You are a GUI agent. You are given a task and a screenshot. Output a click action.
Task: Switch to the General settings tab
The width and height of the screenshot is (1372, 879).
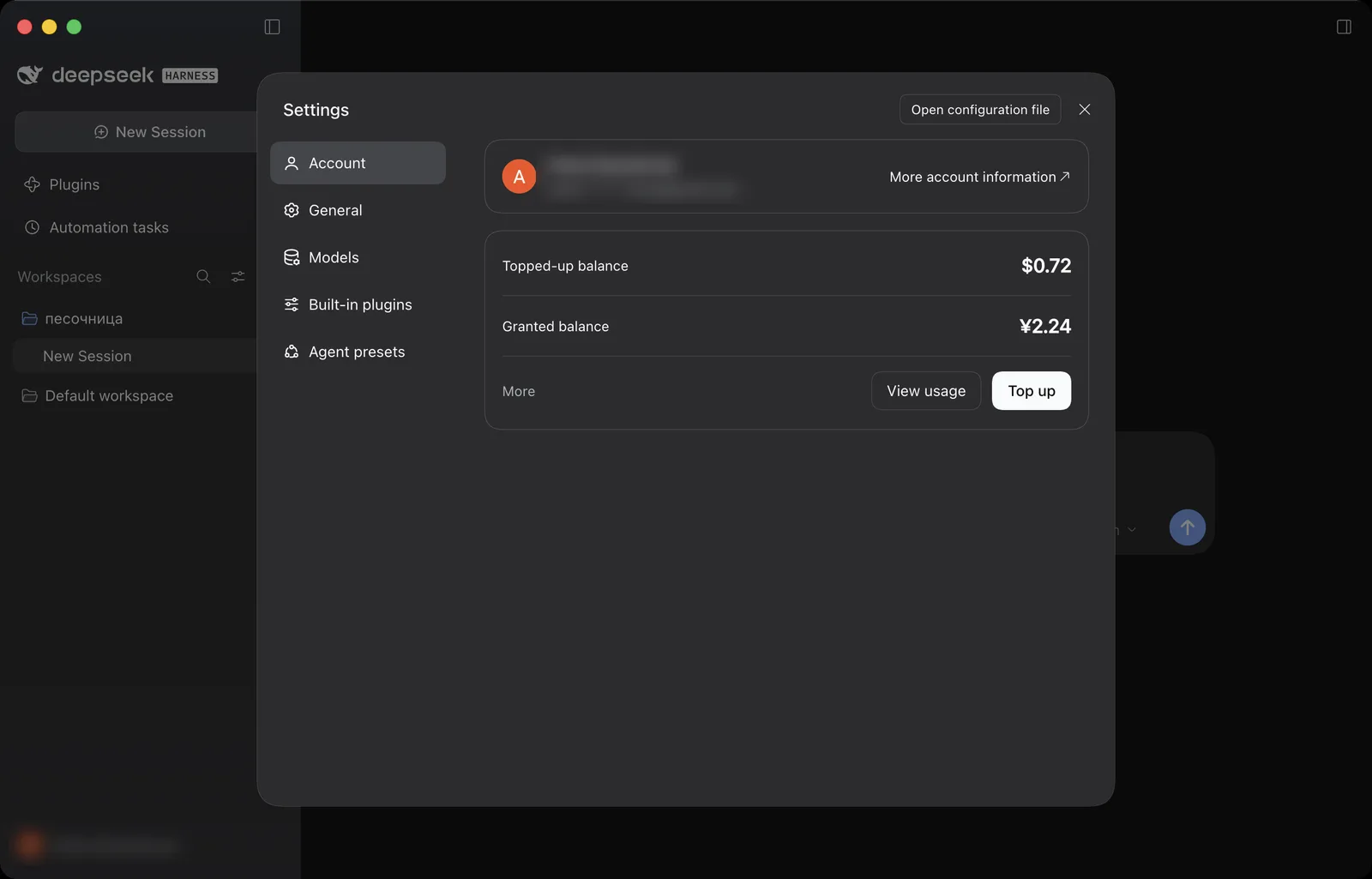(358, 210)
